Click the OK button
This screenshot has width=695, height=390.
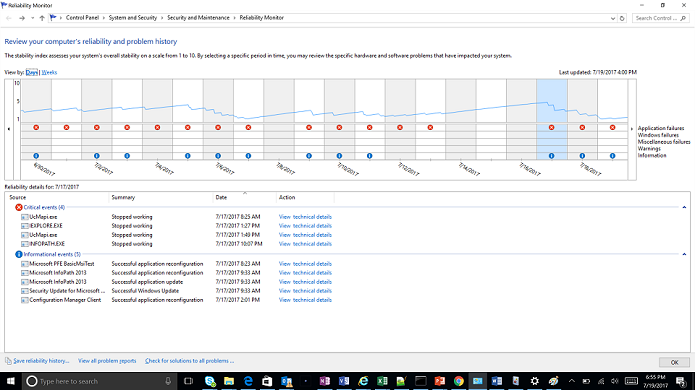[x=674, y=363]
